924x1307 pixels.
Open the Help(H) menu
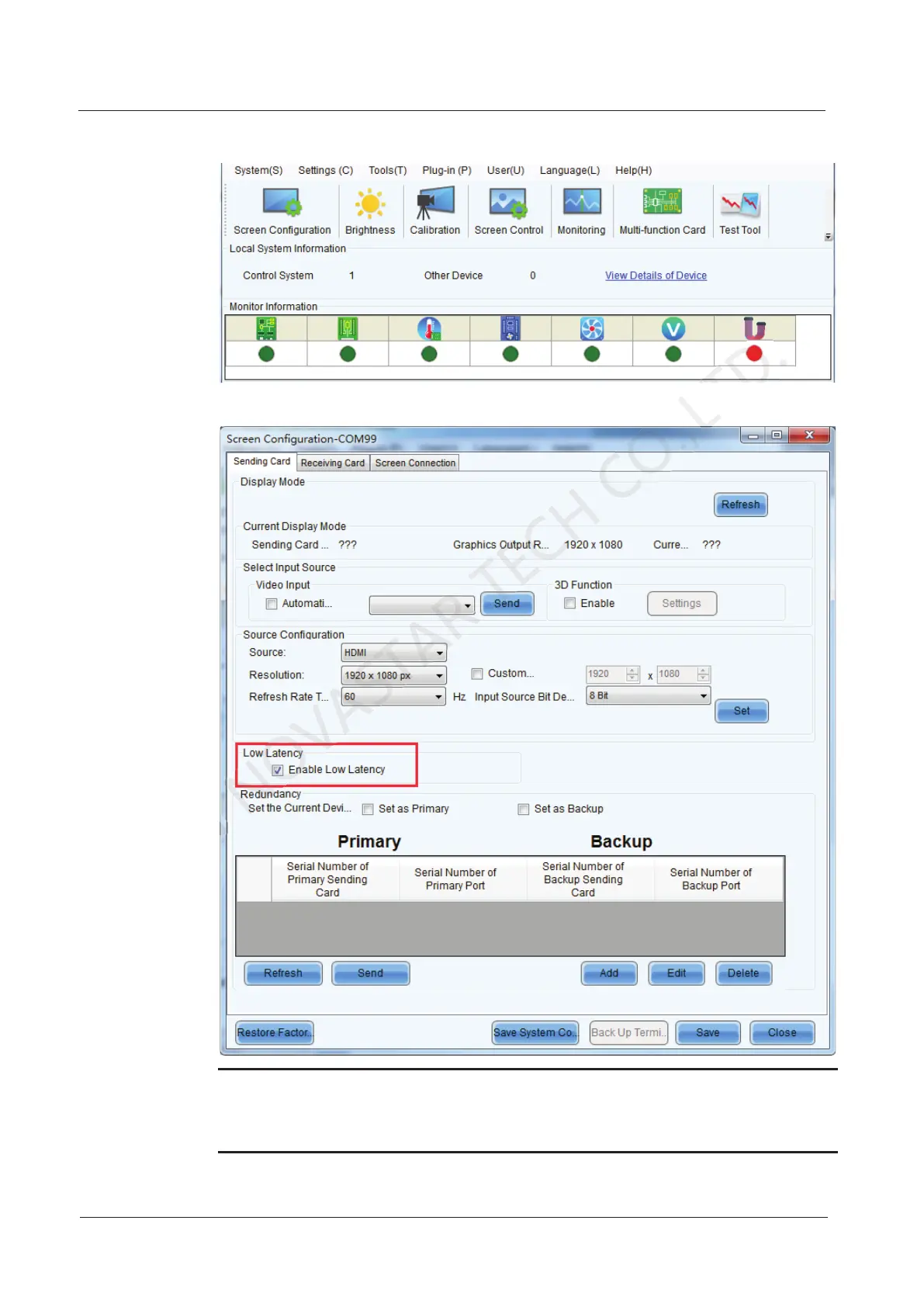click(x=634, y=171)
